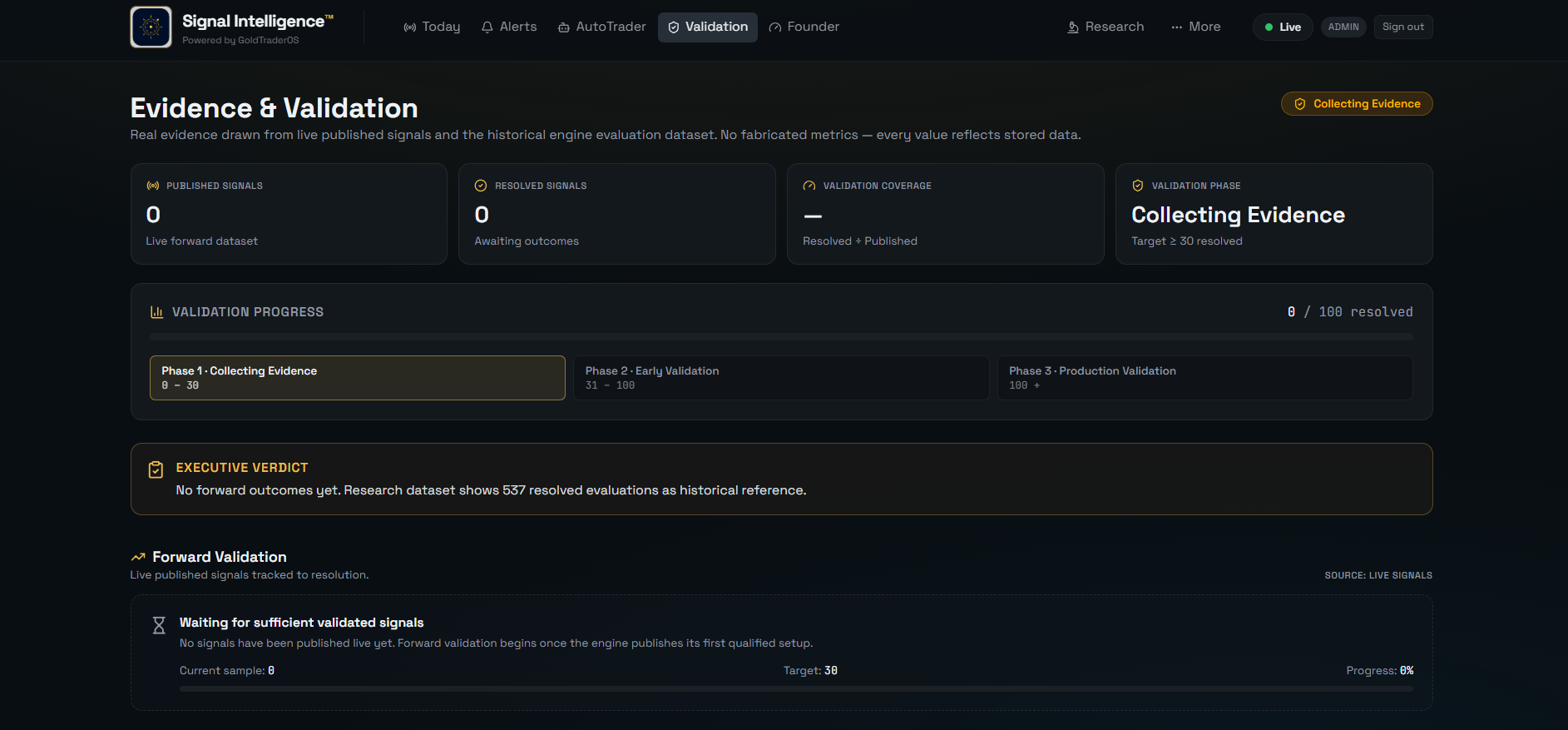The width and height of the screenshot is (1568, 730).
Task: Click the Founder gauge icon in navbar
Action: 775,27
